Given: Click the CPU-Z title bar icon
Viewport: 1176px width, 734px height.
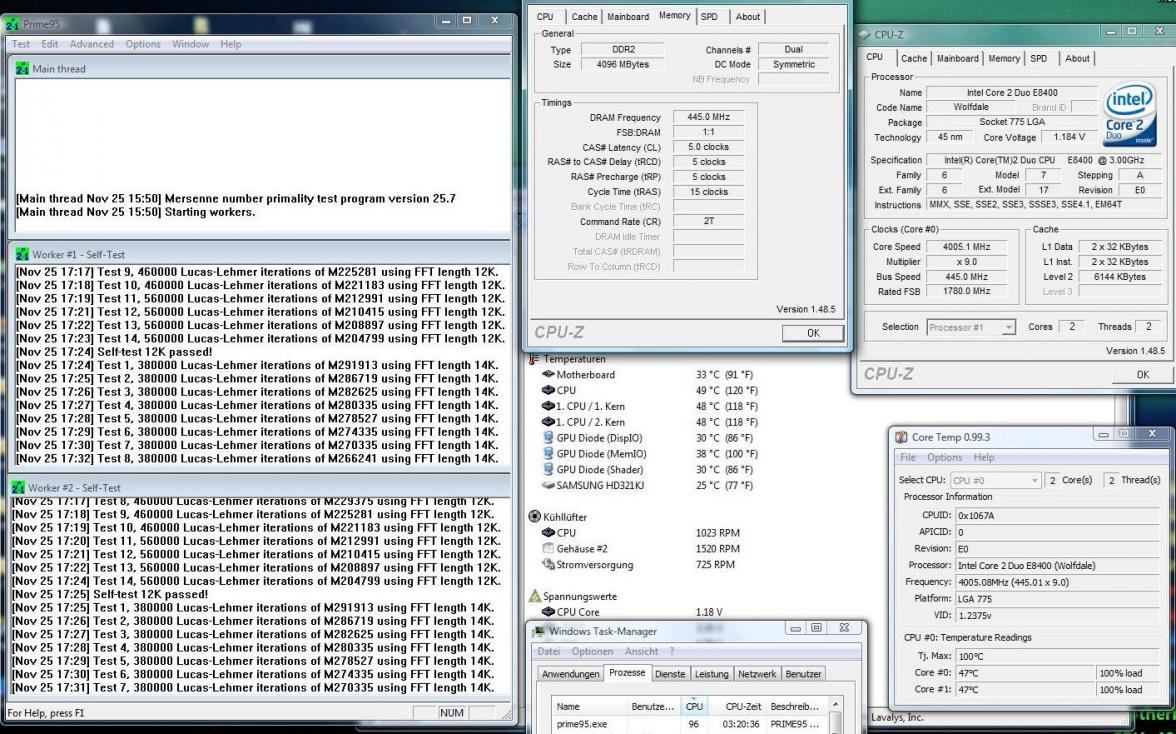Looking at the screenshot, I should pyautogui.click(x=865, y=34).
